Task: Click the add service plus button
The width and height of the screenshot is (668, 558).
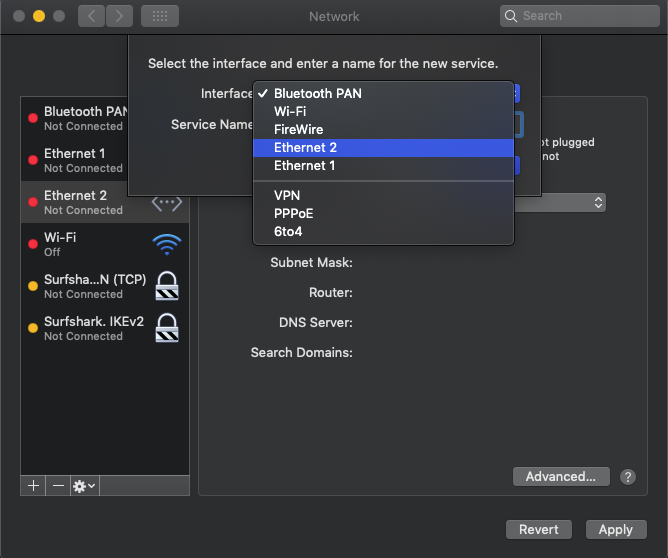Action: pos(33,485)
